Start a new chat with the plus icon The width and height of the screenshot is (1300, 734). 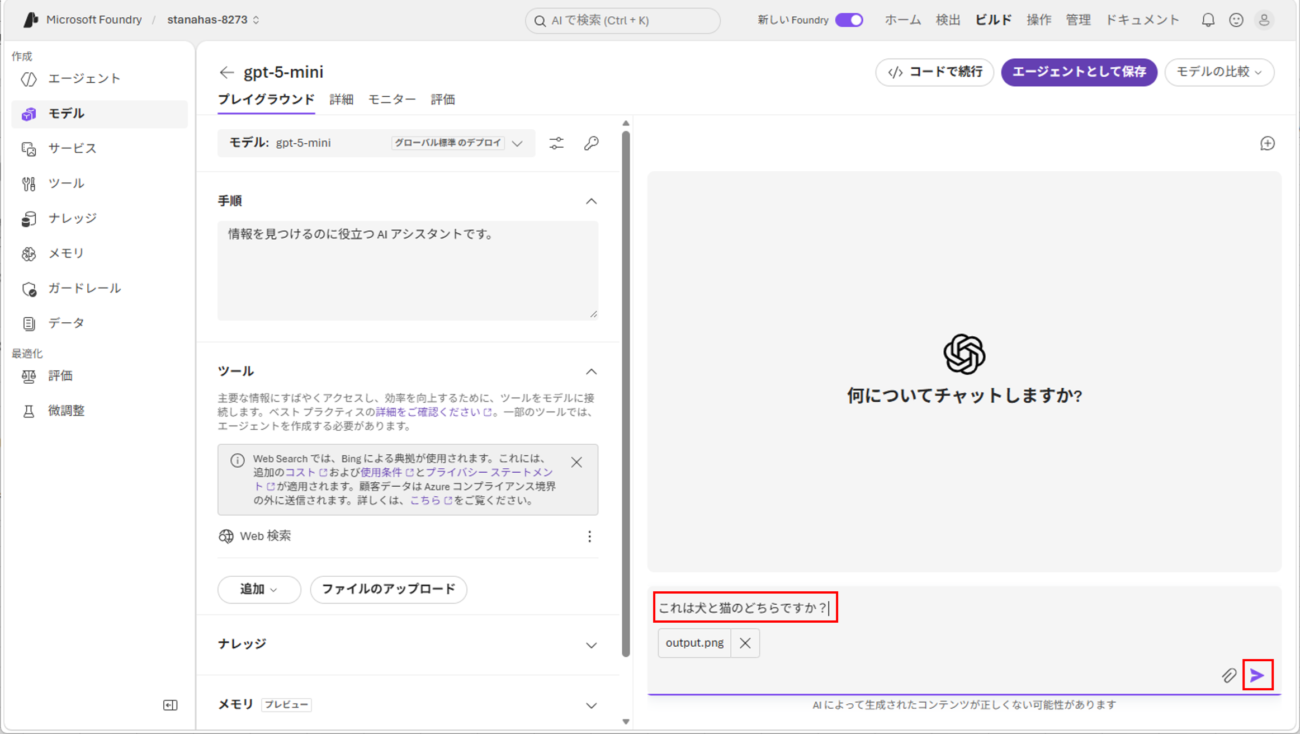coord(1267,144)
